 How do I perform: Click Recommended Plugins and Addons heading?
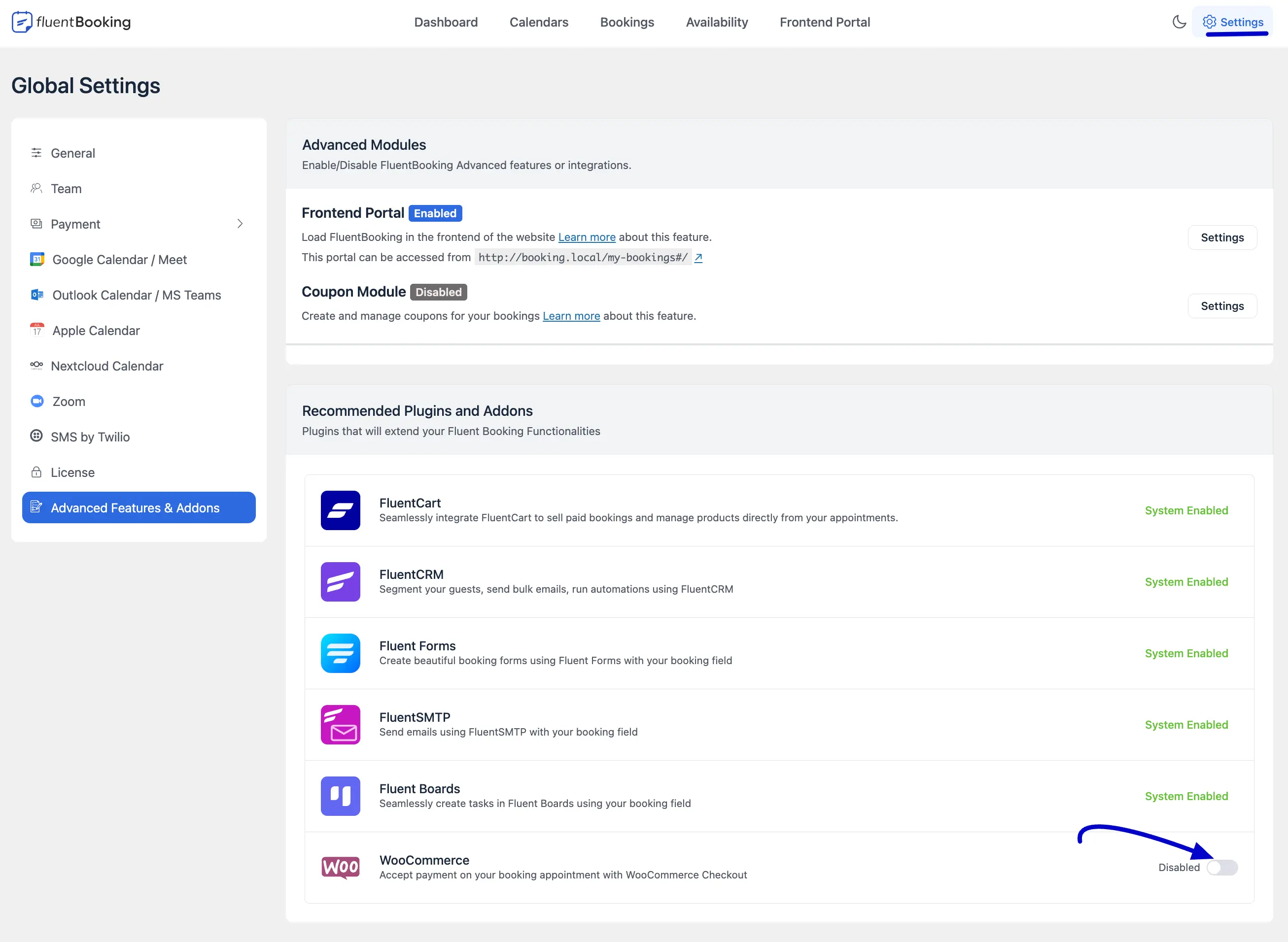(x=417, y=411)
